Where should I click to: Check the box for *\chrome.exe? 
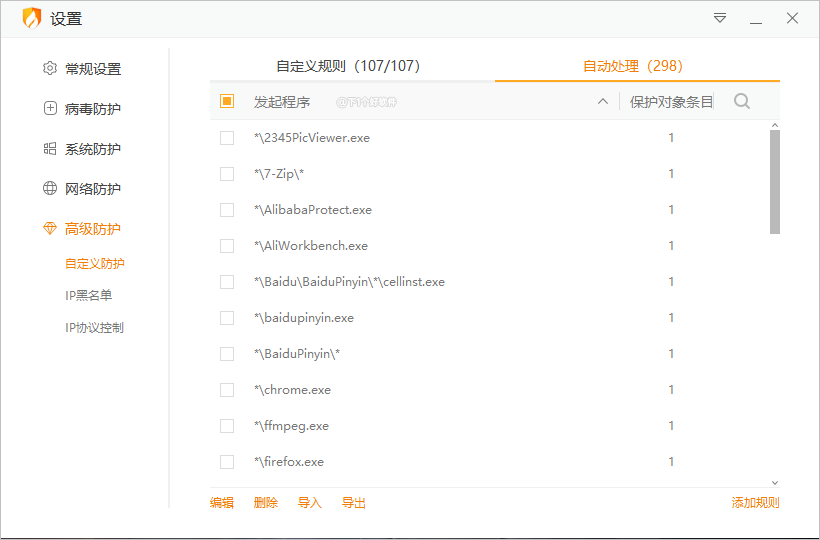point(227,390)
